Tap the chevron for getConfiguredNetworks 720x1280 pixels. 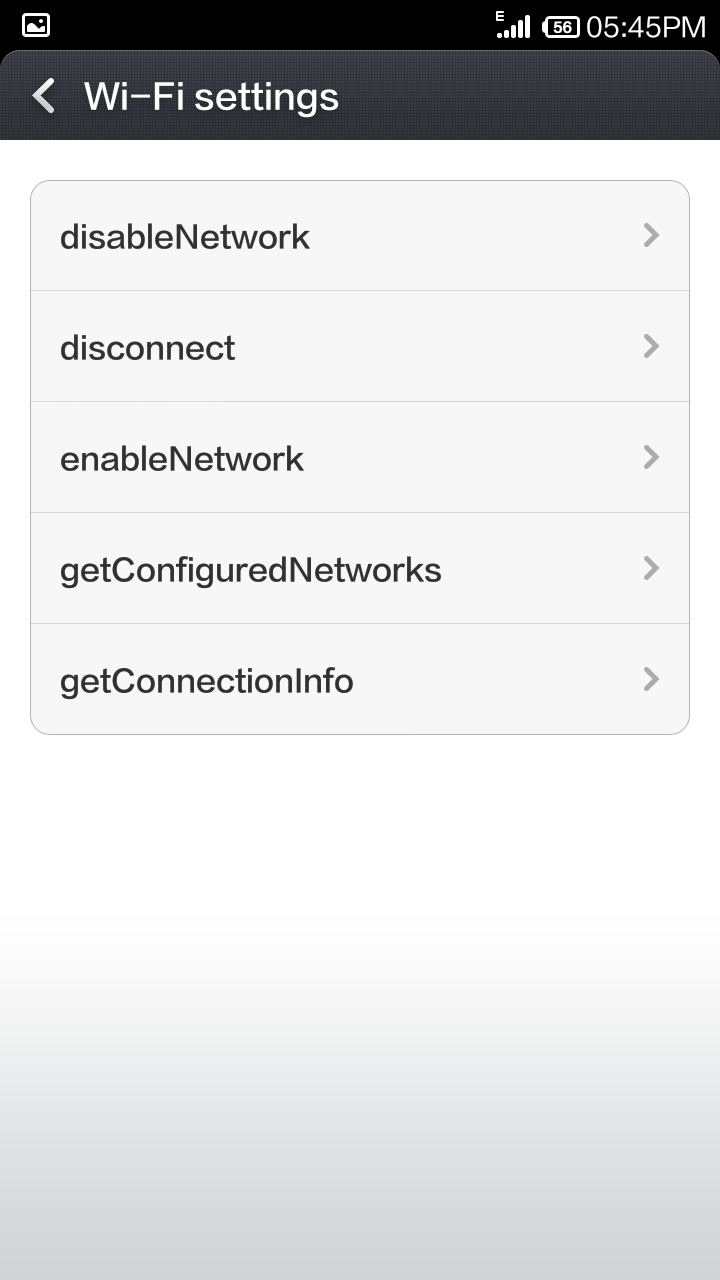click(x=651, y=569)
